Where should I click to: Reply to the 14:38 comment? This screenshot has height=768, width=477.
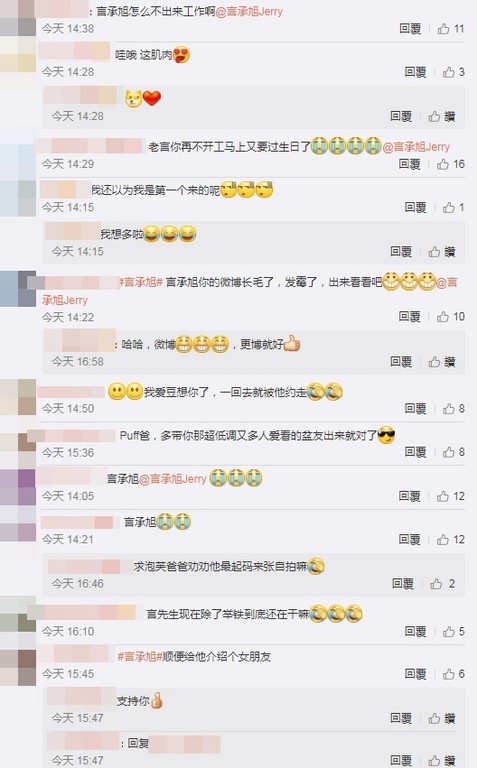(x=410, y=29)
